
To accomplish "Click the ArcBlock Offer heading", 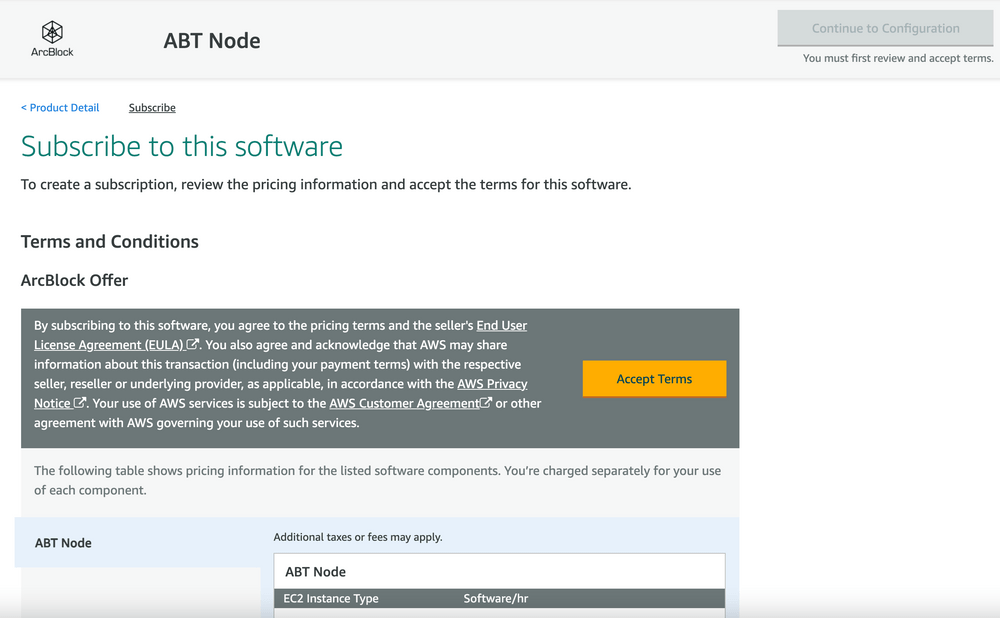I will coord(75,281).
